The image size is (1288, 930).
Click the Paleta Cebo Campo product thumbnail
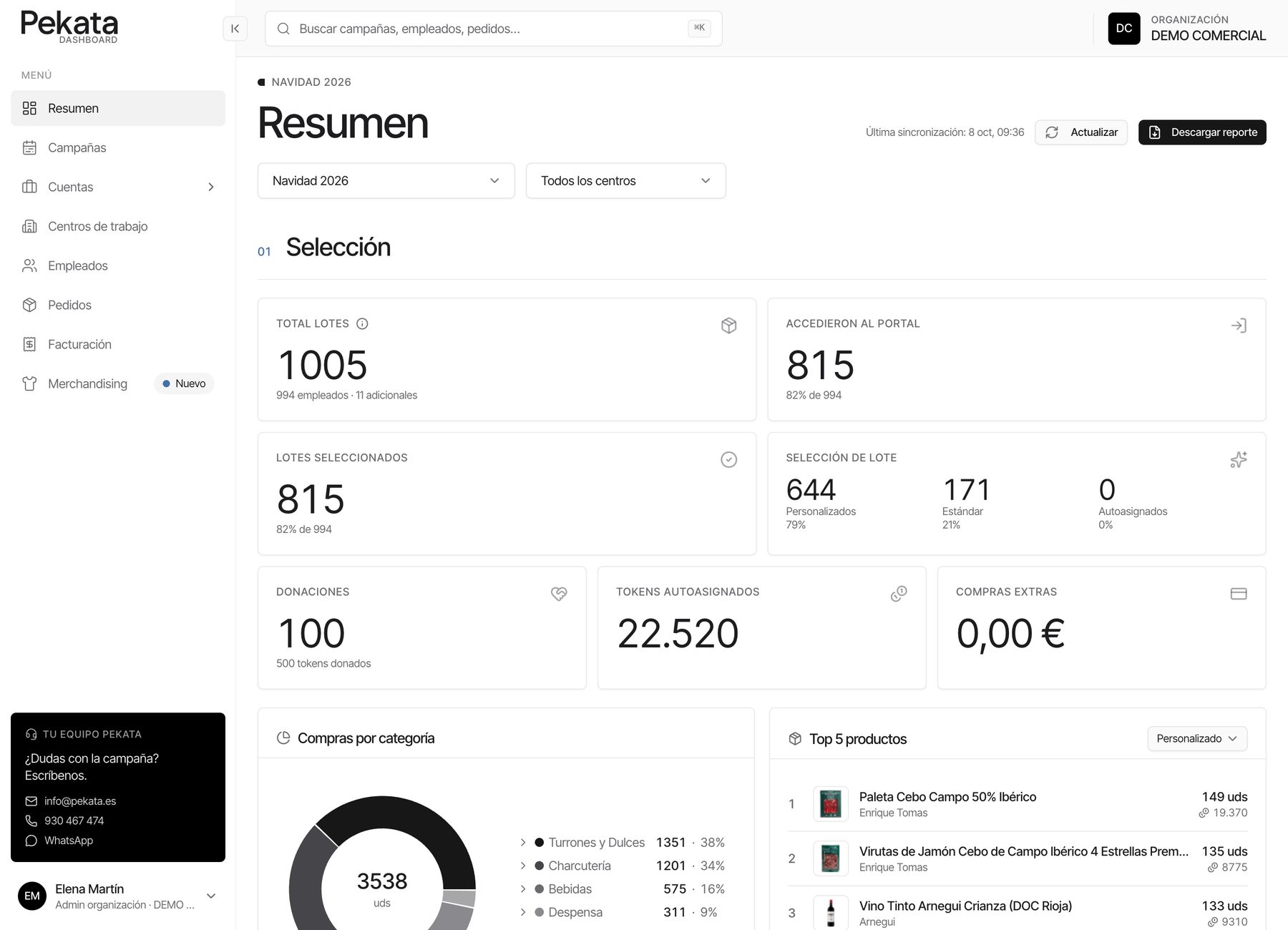point(831,804)
